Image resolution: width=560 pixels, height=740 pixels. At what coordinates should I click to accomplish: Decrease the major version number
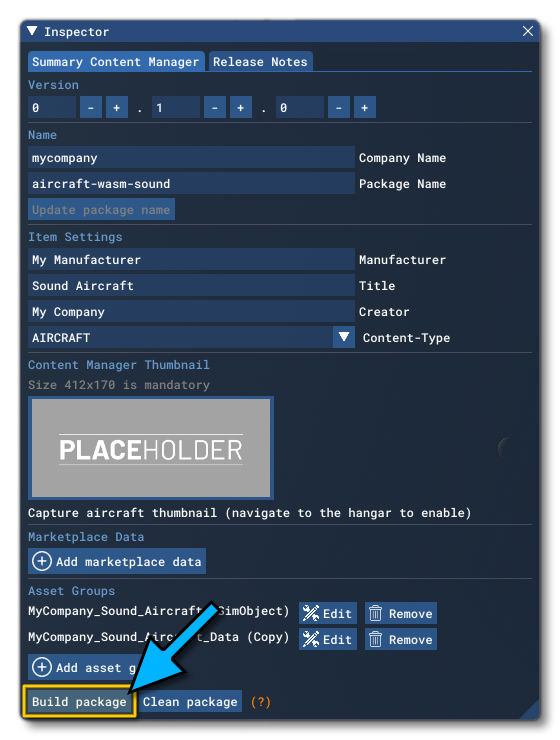(x=91, y=108)
